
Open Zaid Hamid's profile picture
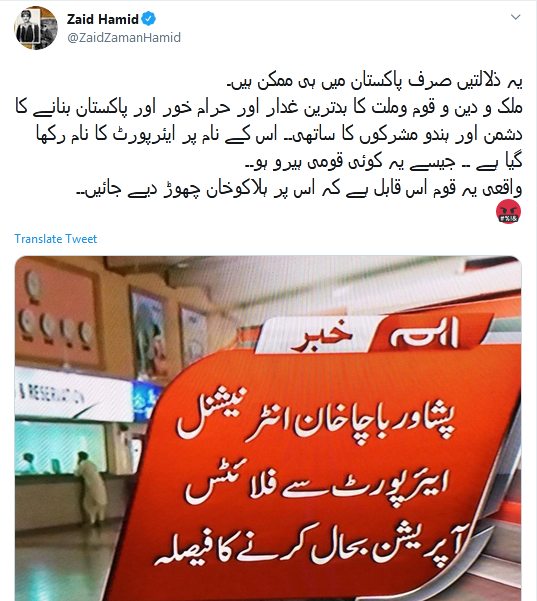coord(36,28)
